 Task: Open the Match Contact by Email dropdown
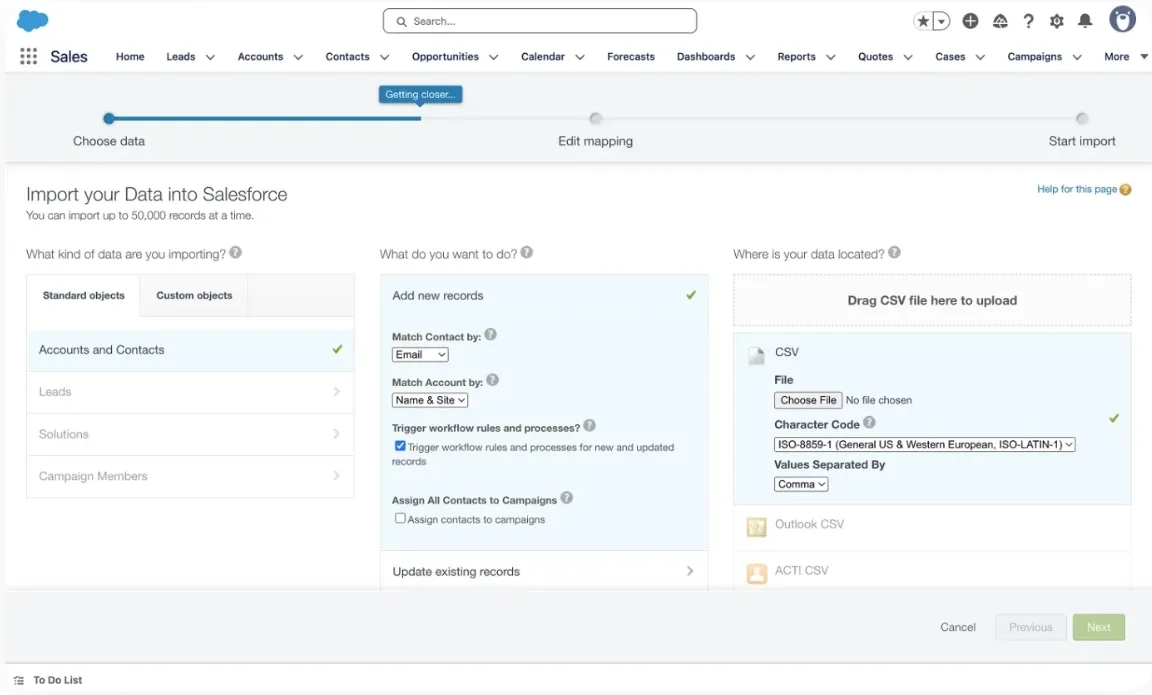point(420,355)
